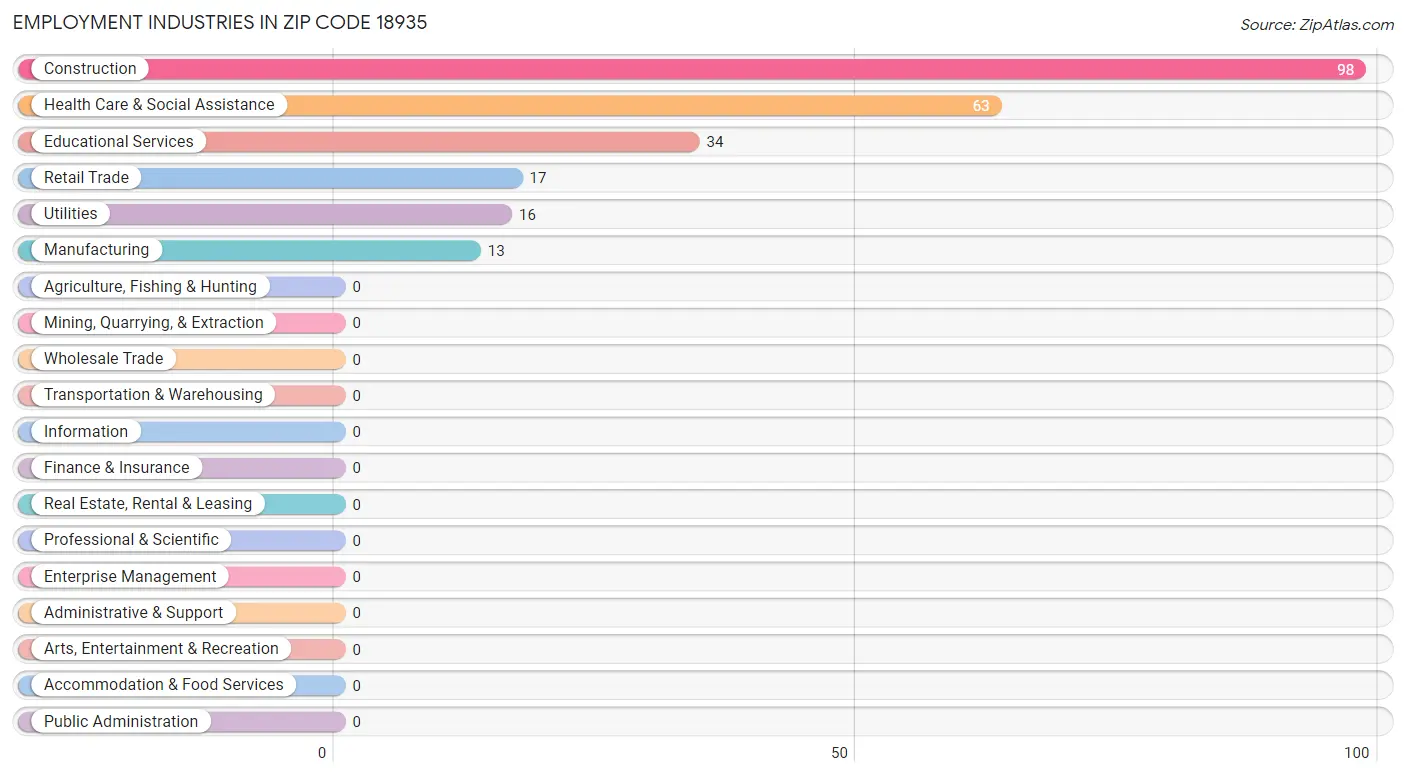1406x776 pixels.
Task: Select Administrative & Support label
Action: 133,613
